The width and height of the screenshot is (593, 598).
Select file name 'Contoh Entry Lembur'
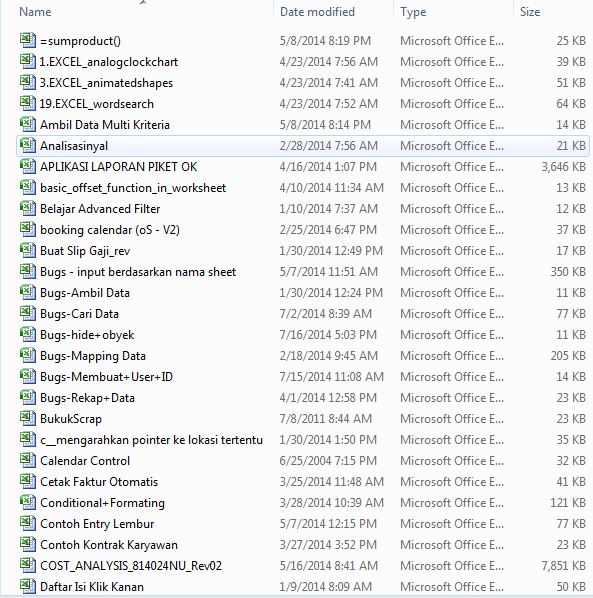click(97, 524)
